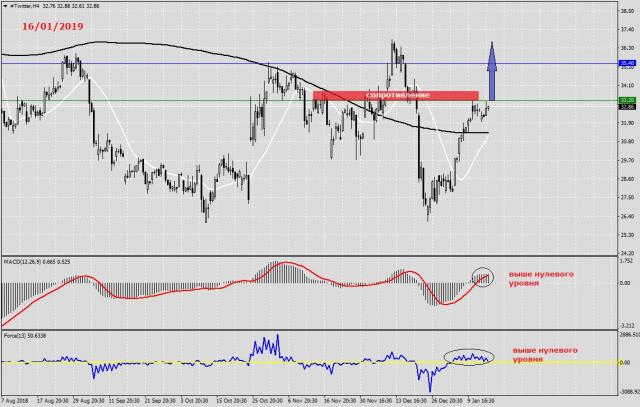The height and width of the screenshot is (407, 640).
Task: Click the 7 Aug 2018 time axis label
Action: 18,400
